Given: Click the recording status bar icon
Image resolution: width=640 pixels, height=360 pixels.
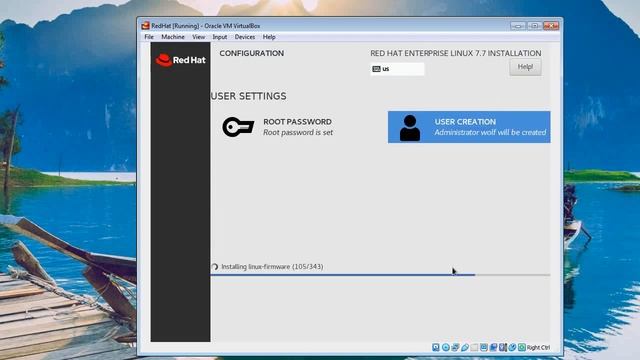Looking at the screenshot, I should 493,347.
